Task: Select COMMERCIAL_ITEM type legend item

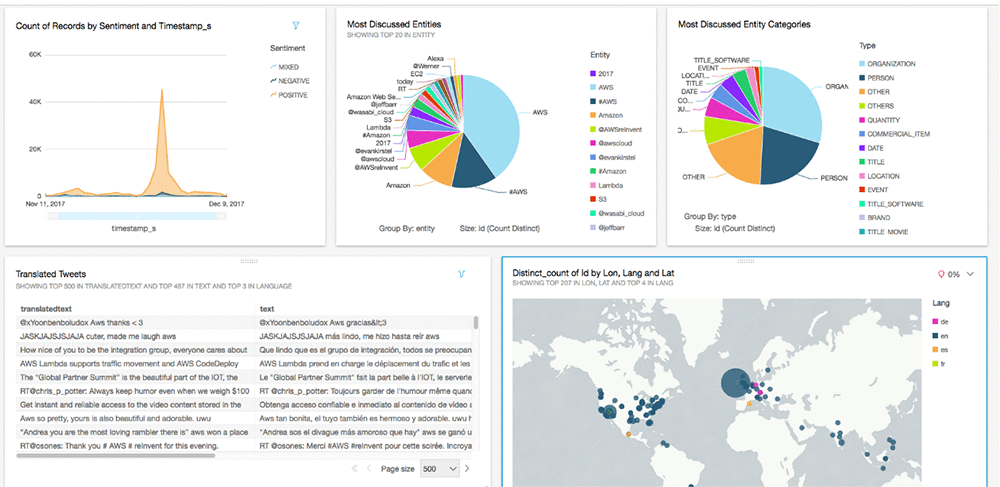Action: click(894, 134)
